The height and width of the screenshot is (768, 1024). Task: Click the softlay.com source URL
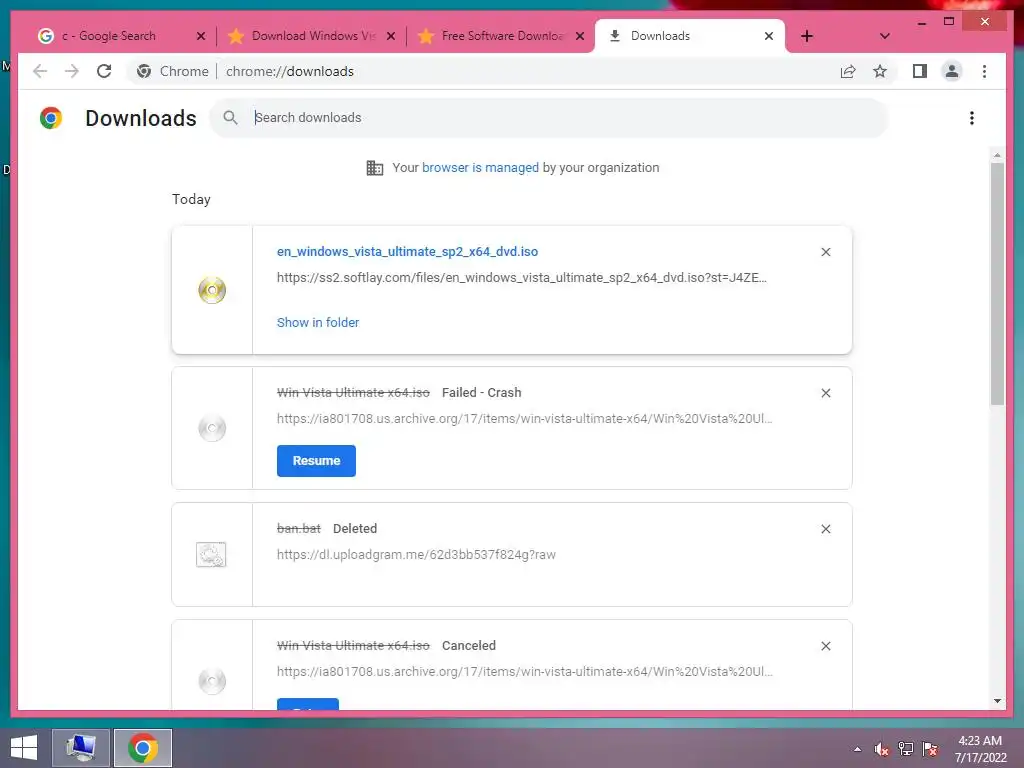click(x=522, y=278)
